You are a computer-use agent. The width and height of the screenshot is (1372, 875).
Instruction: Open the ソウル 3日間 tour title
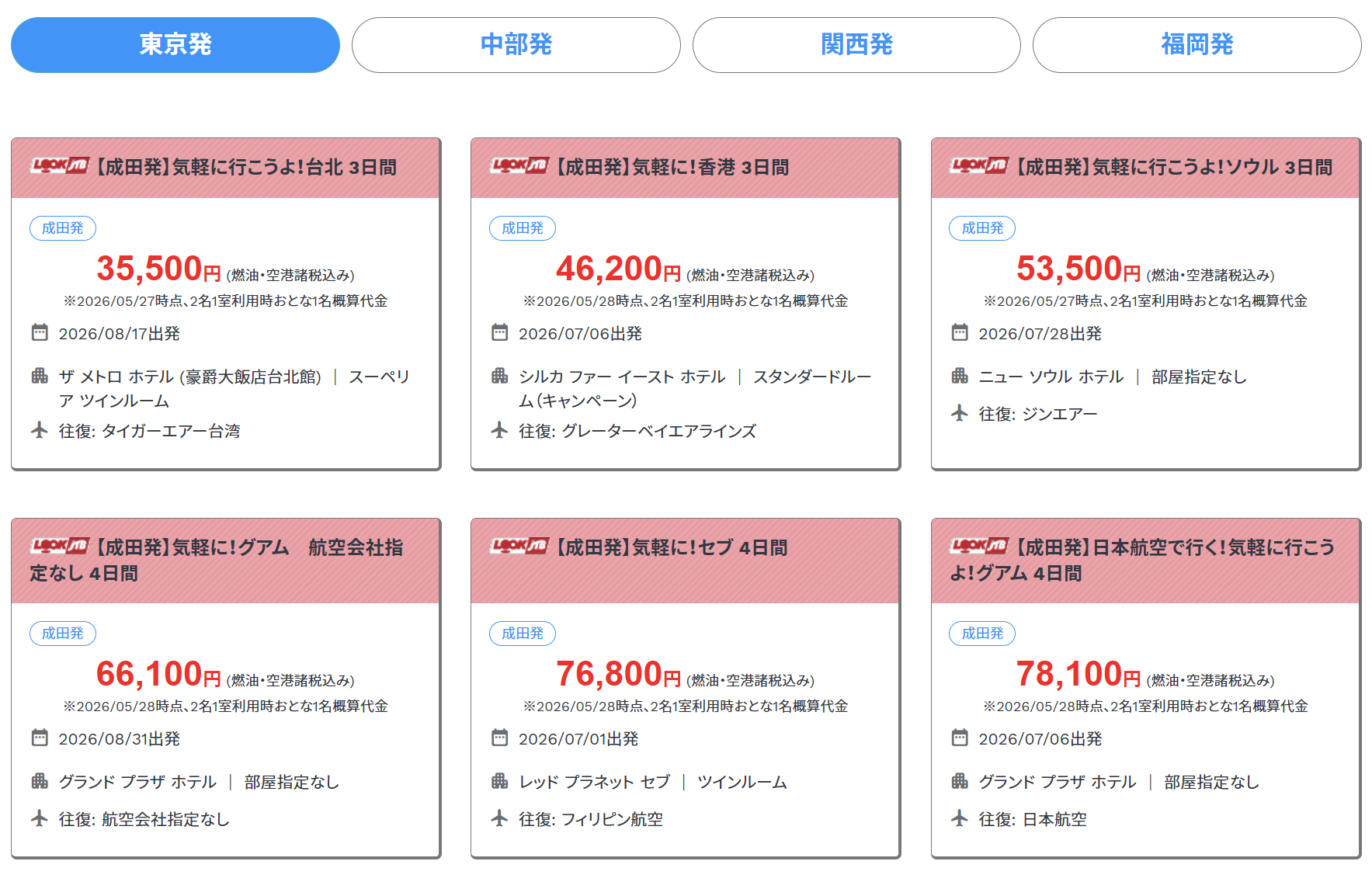(1174, 167)
